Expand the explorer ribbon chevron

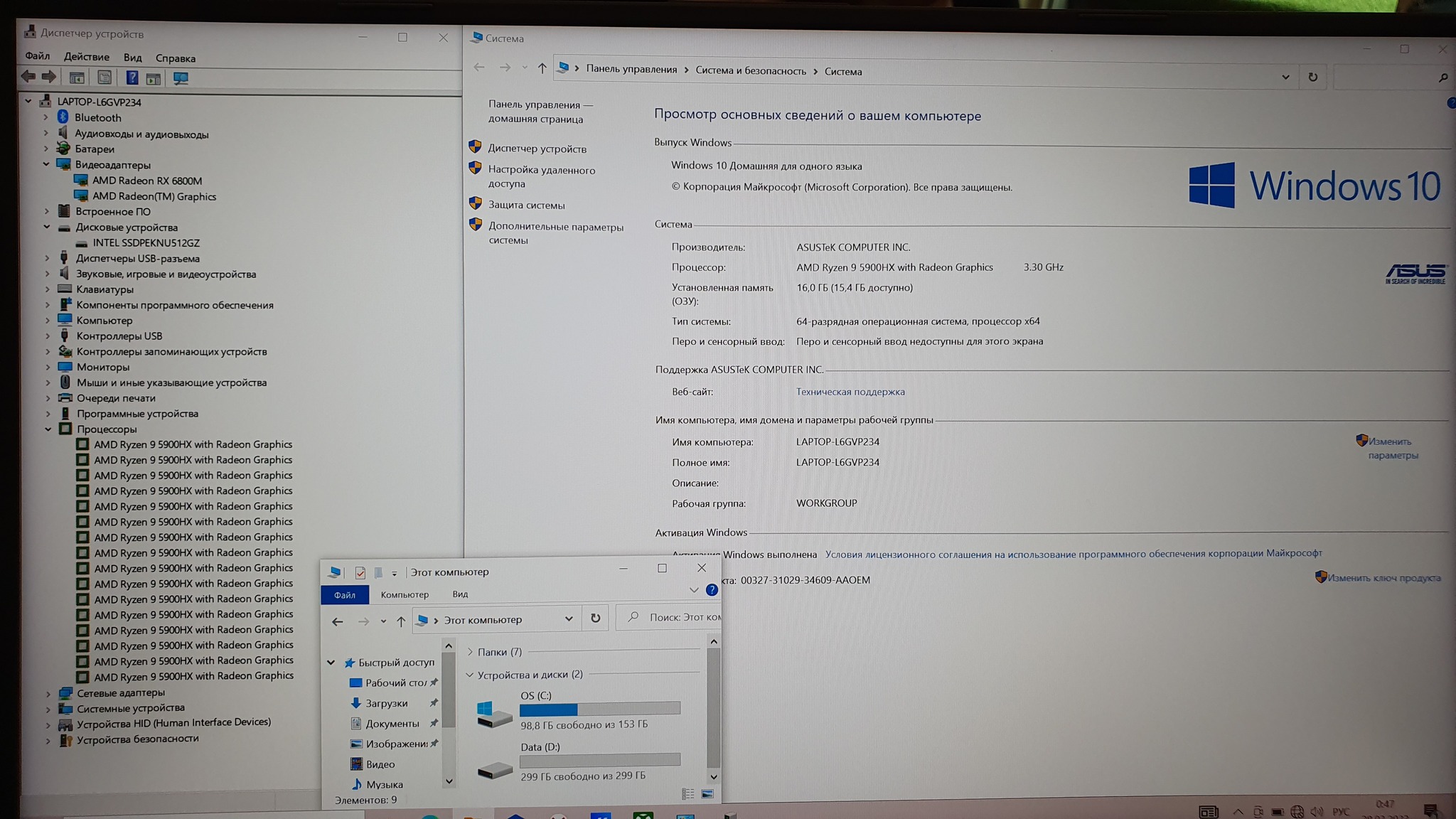click(x=694, y=590)
